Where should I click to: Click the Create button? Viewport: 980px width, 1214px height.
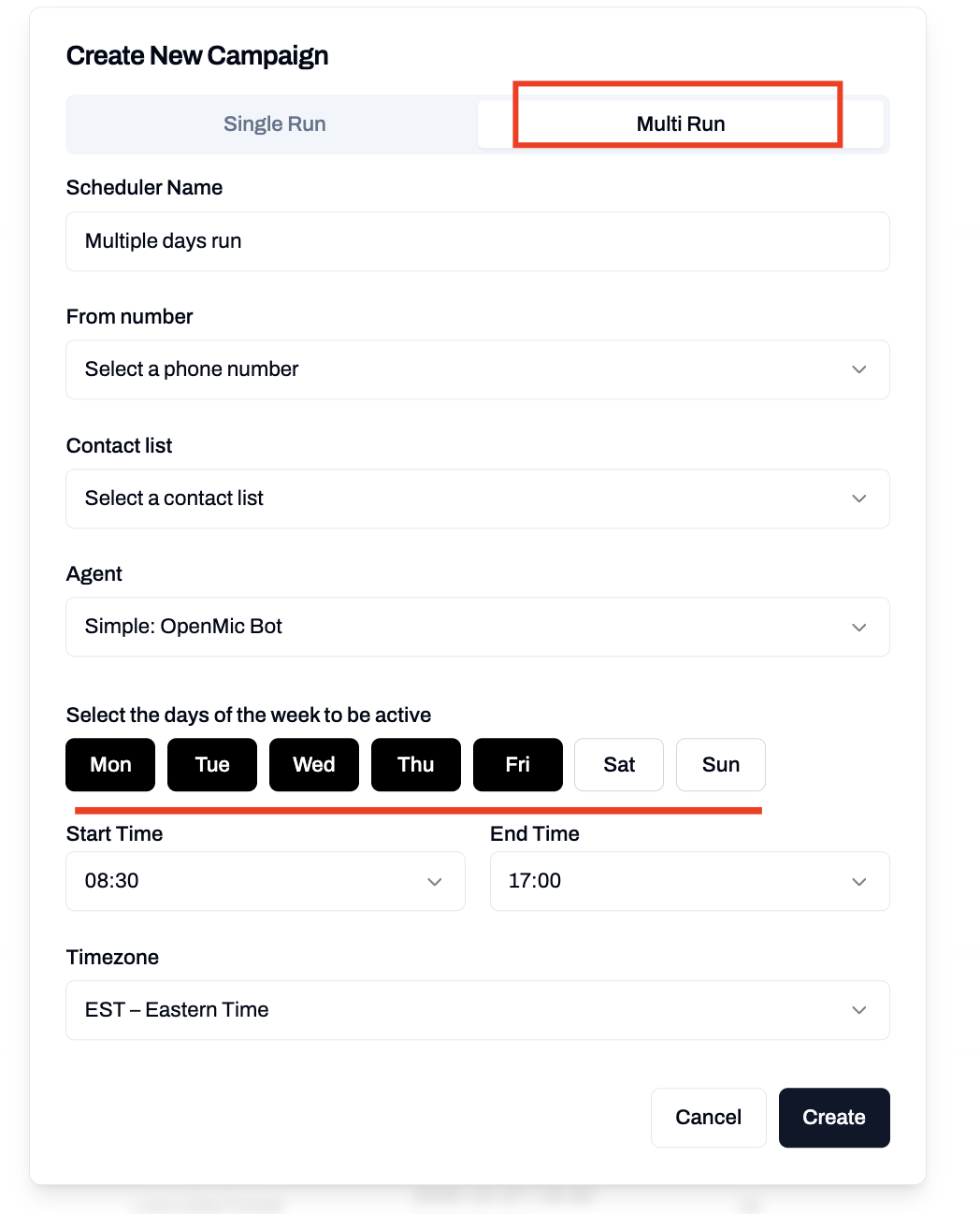coord(833,1117)
